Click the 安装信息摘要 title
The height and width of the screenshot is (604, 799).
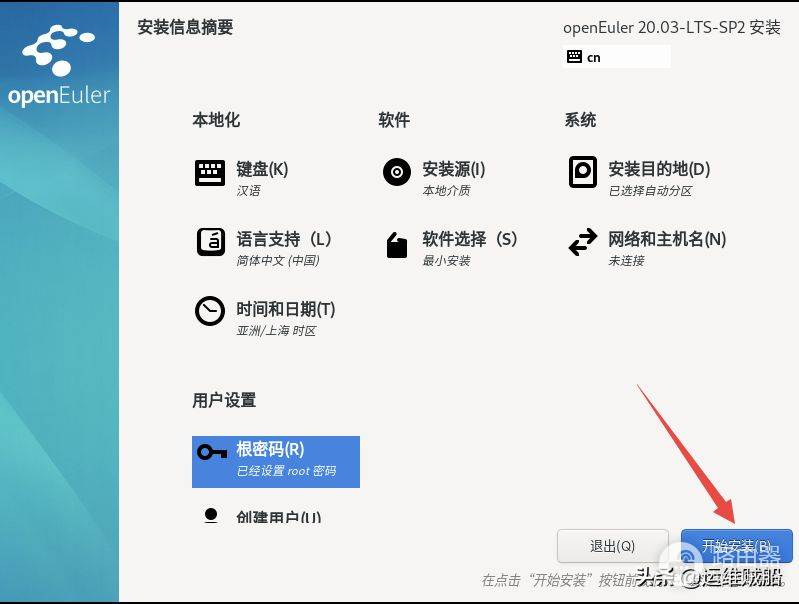[x=185, y=27]
